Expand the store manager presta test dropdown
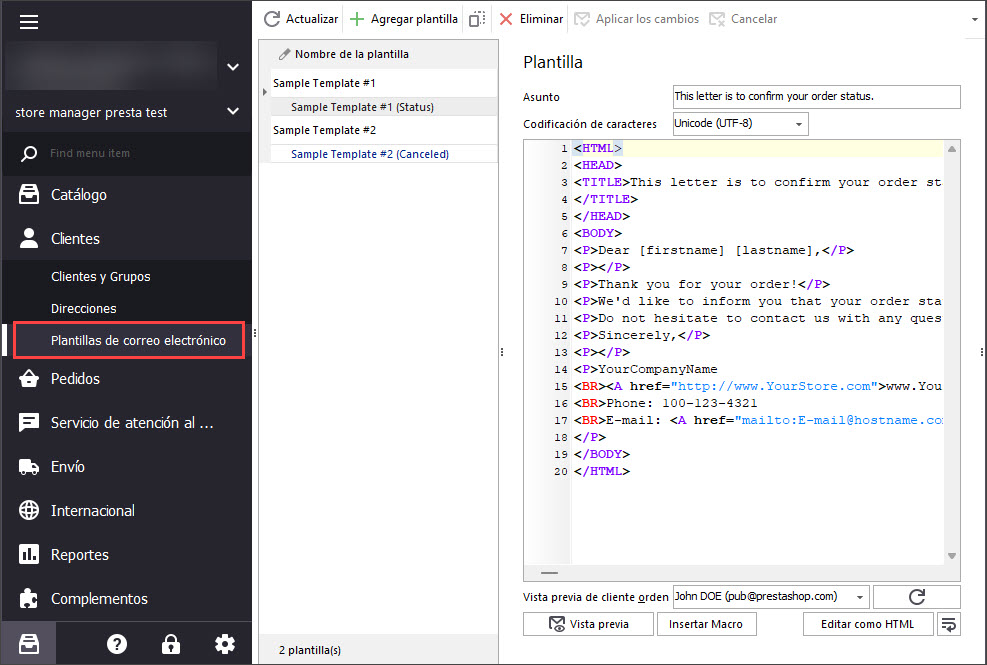The width and height of the screenshot is (987, 665). 233,111
